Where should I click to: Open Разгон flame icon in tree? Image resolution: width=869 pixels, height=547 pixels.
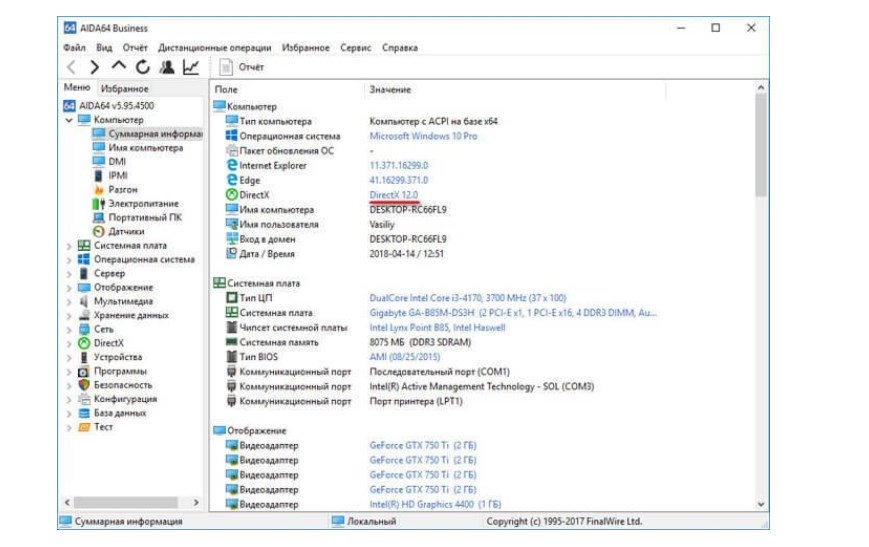(99, 190)
